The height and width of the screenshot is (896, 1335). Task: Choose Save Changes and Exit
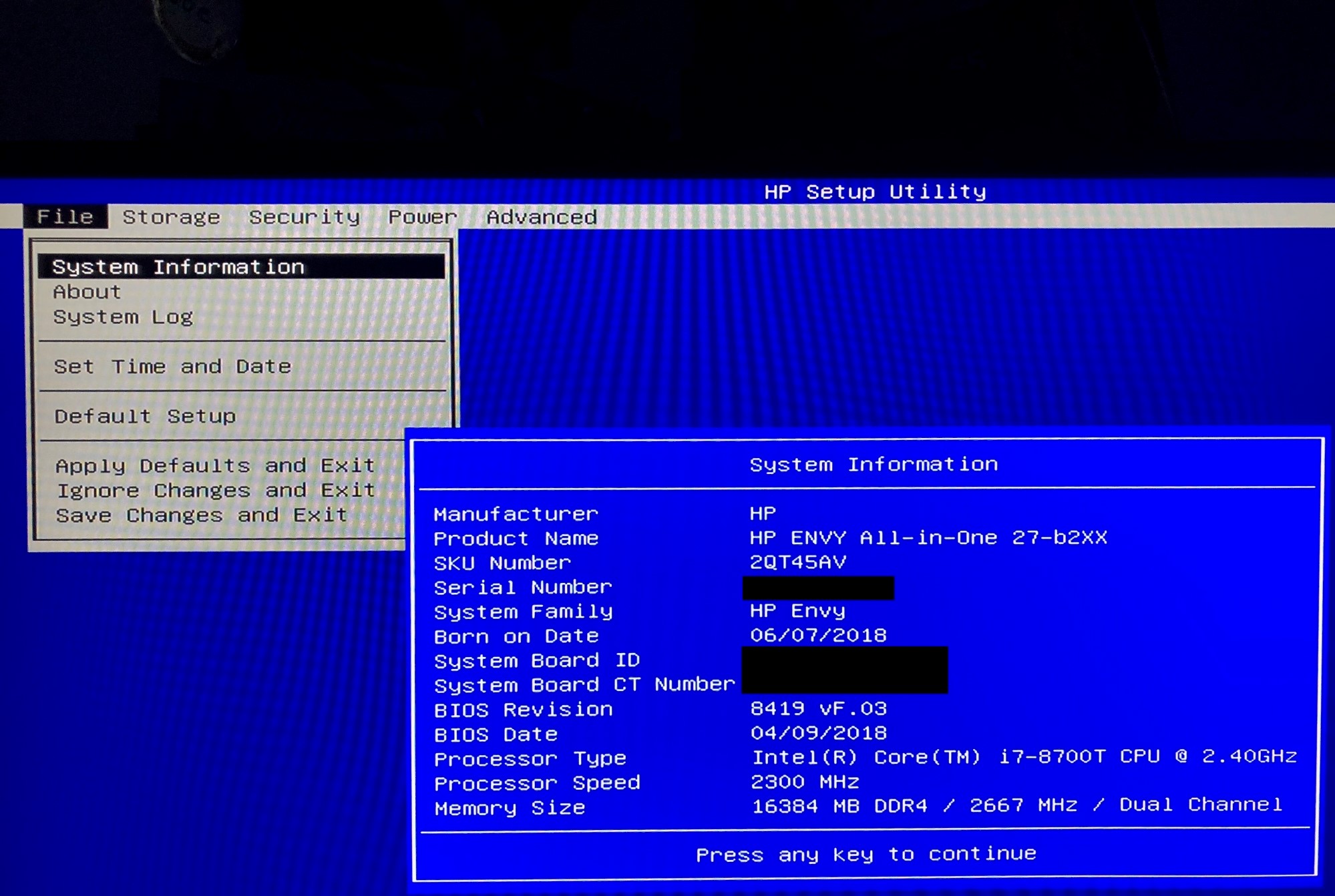click(201, 515)
